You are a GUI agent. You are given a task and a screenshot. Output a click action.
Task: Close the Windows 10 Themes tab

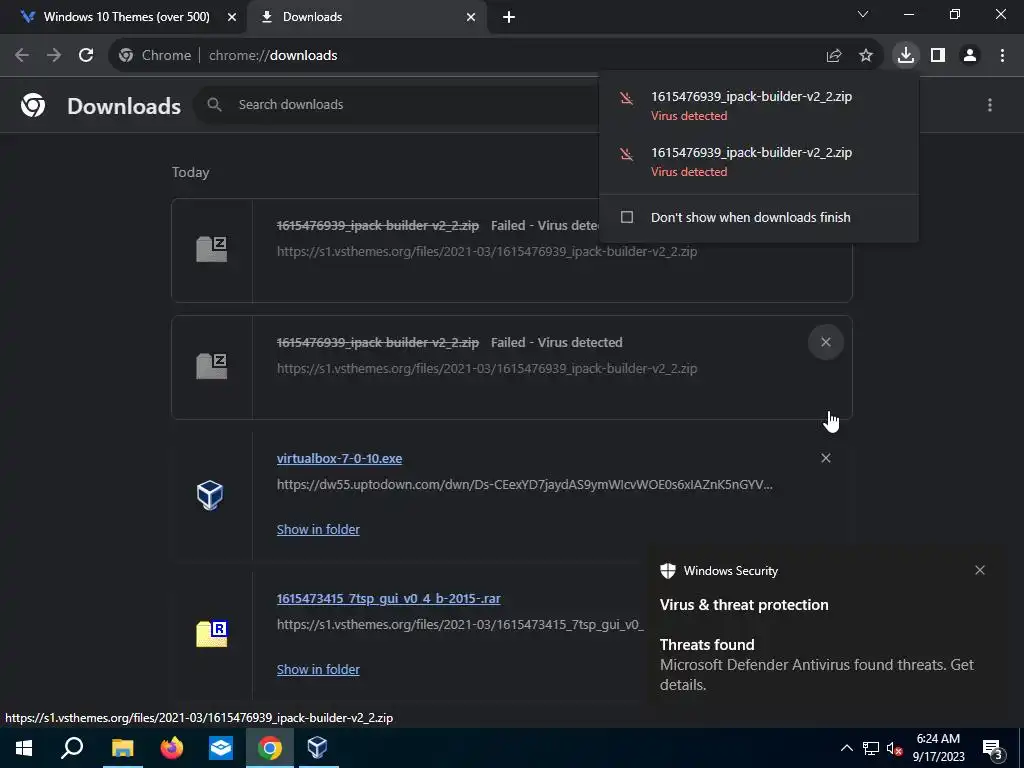232,17
